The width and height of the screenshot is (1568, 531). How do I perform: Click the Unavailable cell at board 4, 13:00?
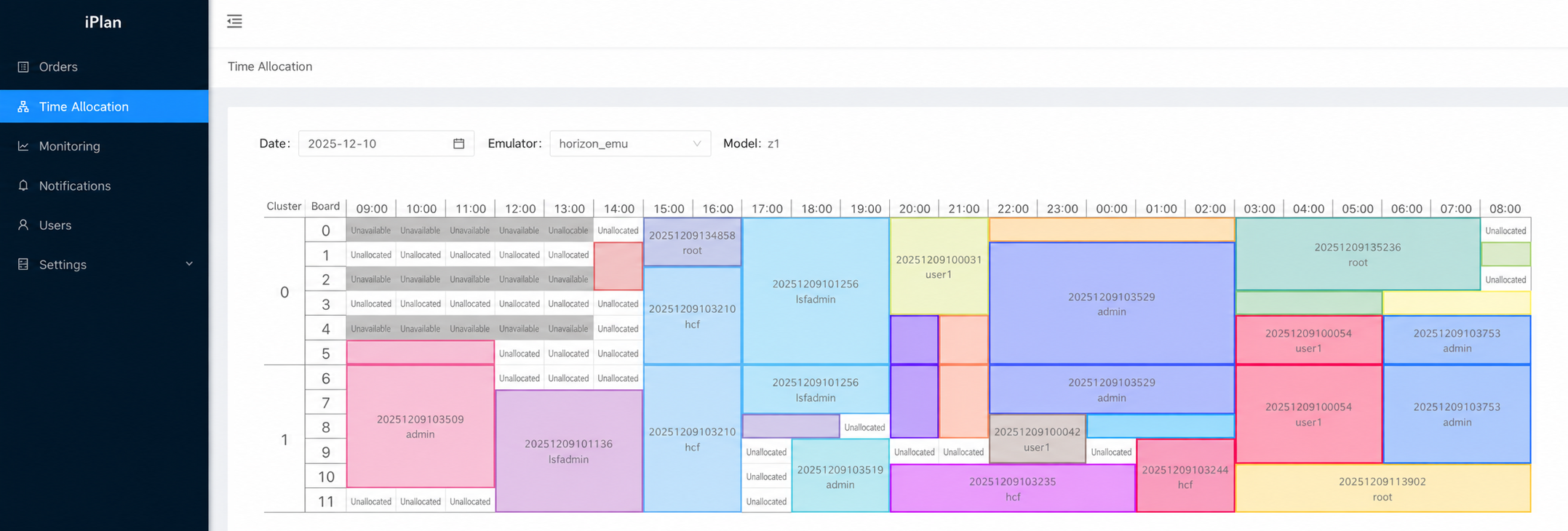click(x=568, y=328)
